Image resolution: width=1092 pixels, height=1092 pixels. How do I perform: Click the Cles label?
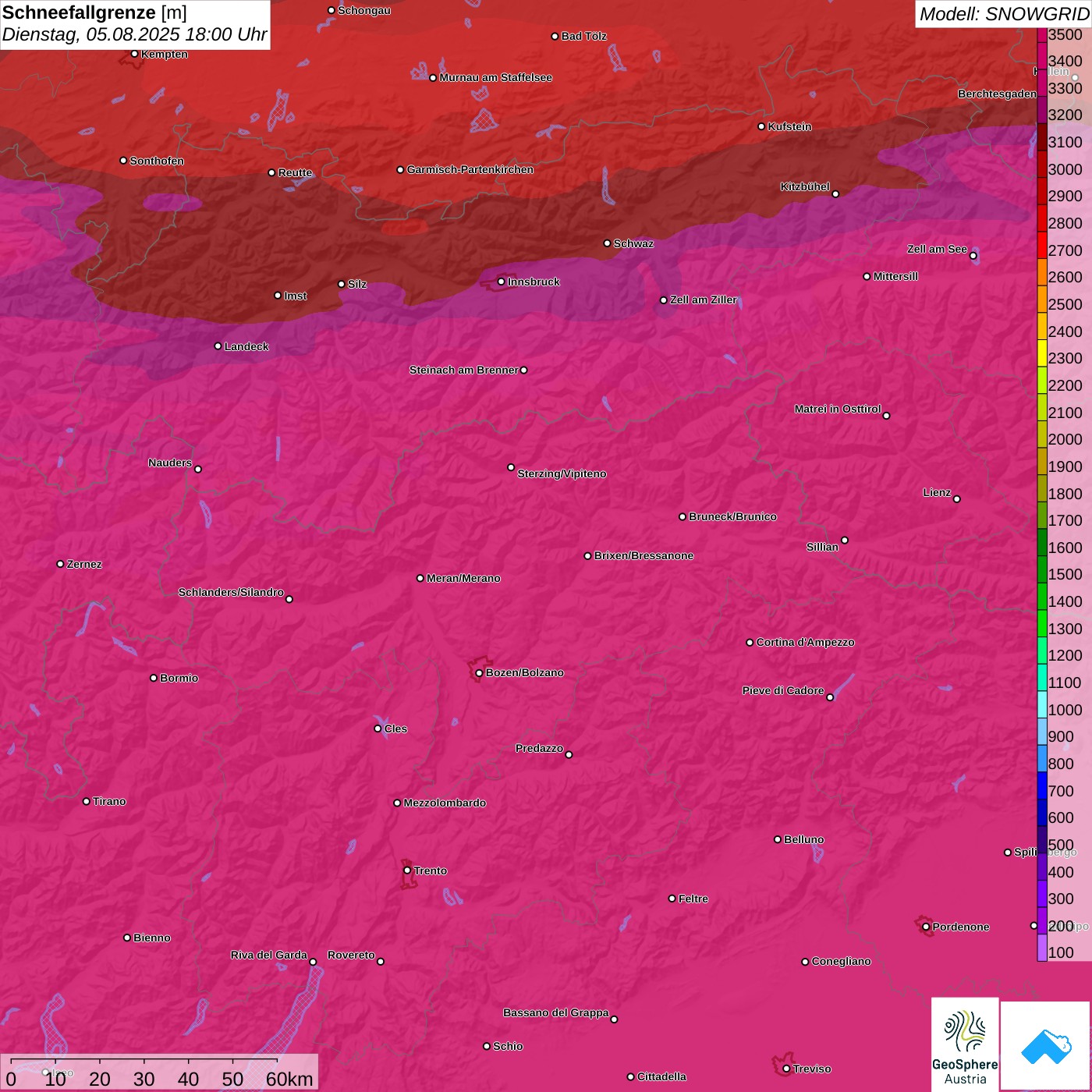395,729
